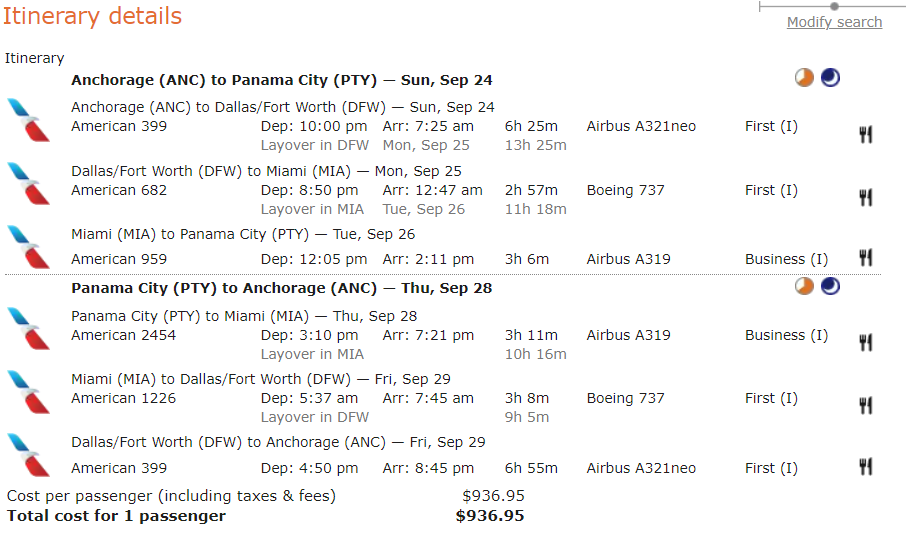Click meal icon for 4:50 pm Dallas departure

tap(866, 467)
